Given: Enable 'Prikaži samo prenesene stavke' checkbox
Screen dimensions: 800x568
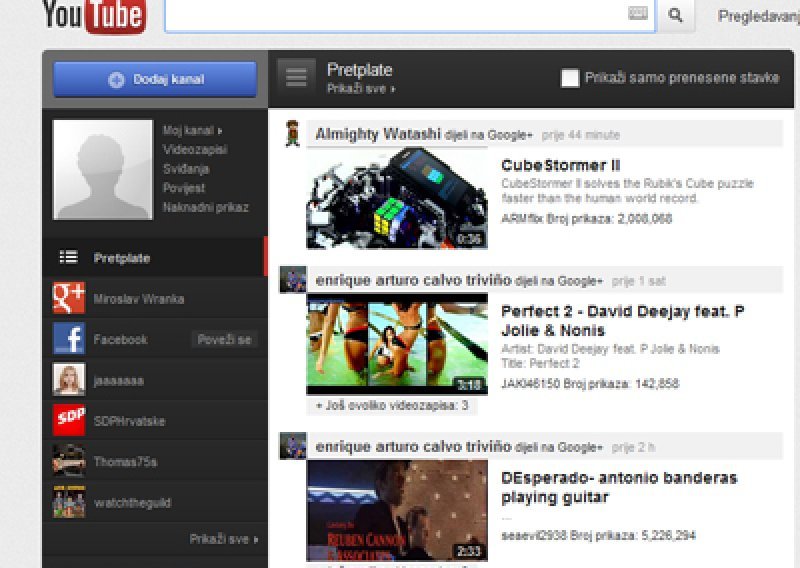Looking at the screenshot, I should [570, 78].
